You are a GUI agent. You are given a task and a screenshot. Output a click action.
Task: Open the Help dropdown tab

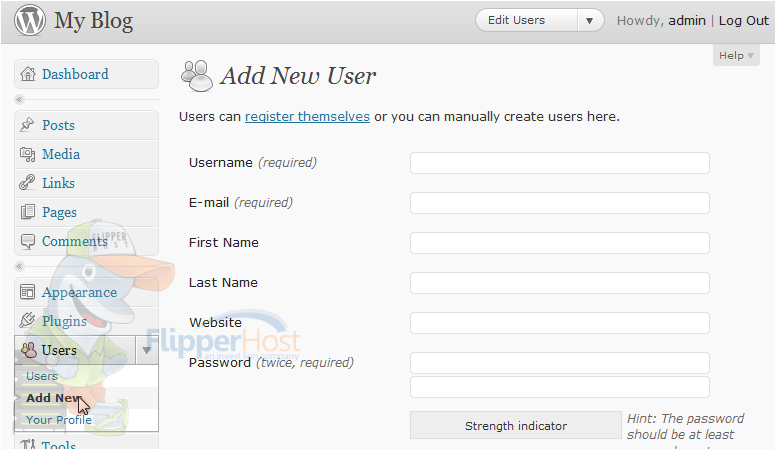736,55
